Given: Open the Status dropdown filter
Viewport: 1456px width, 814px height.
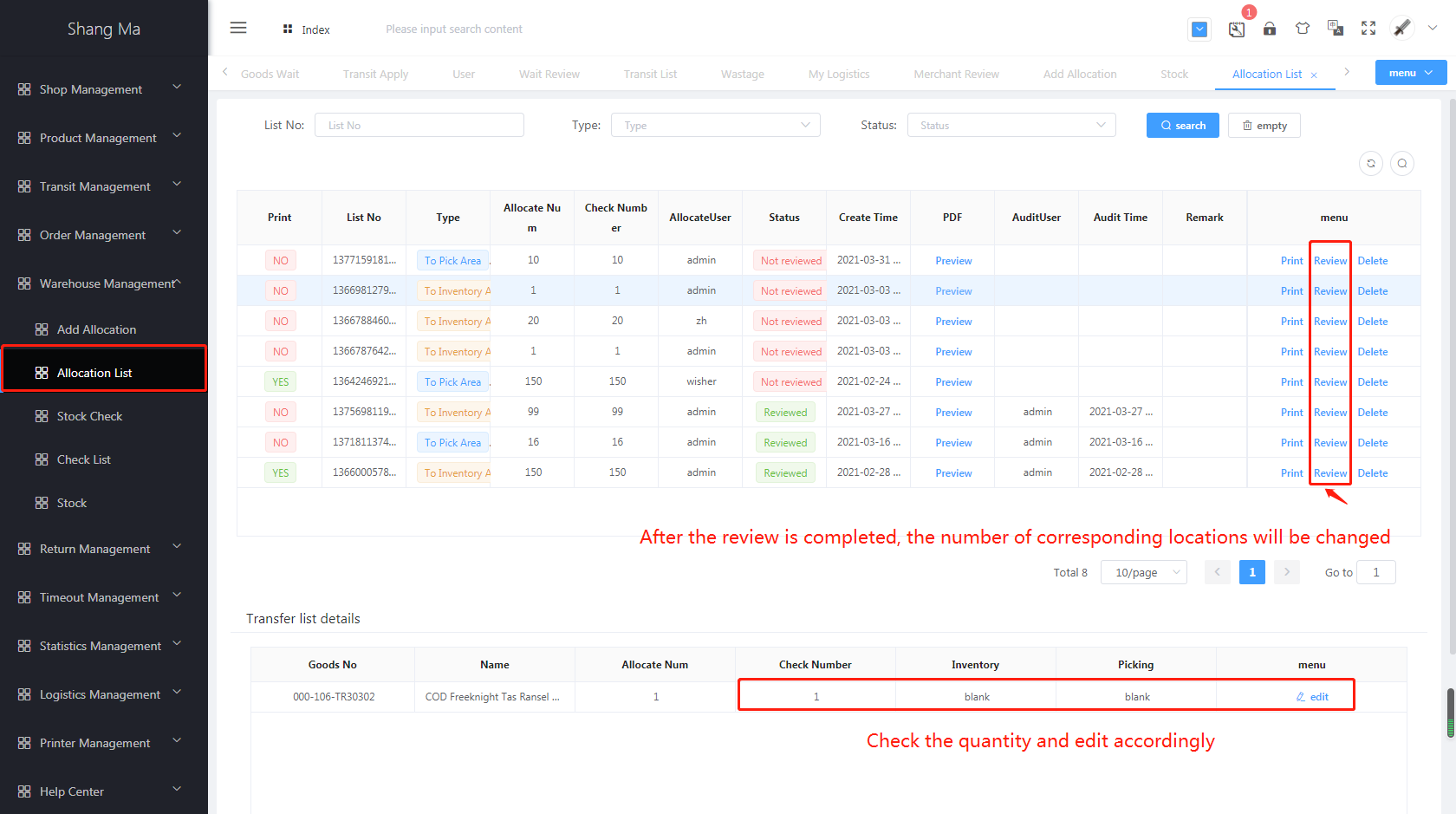Looking at the screenshot, I should pos(1011,125).
